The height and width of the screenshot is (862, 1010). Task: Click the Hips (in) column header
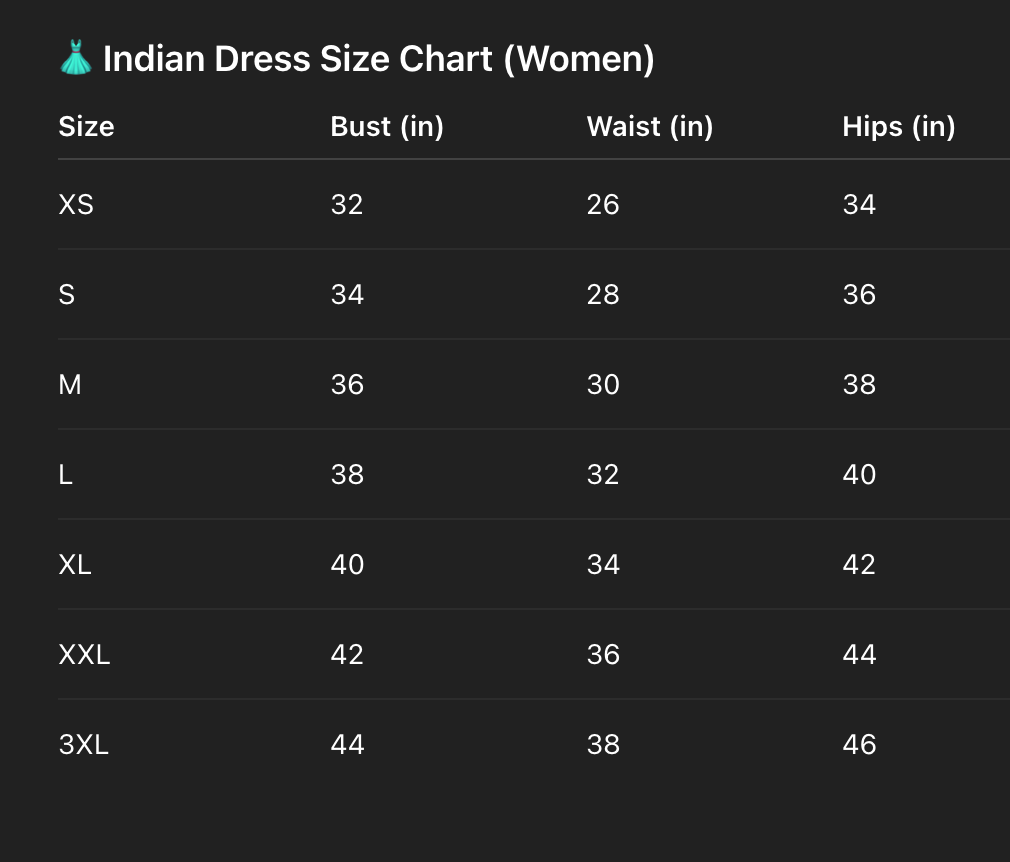pyautogui.click(x=898, y=127)
